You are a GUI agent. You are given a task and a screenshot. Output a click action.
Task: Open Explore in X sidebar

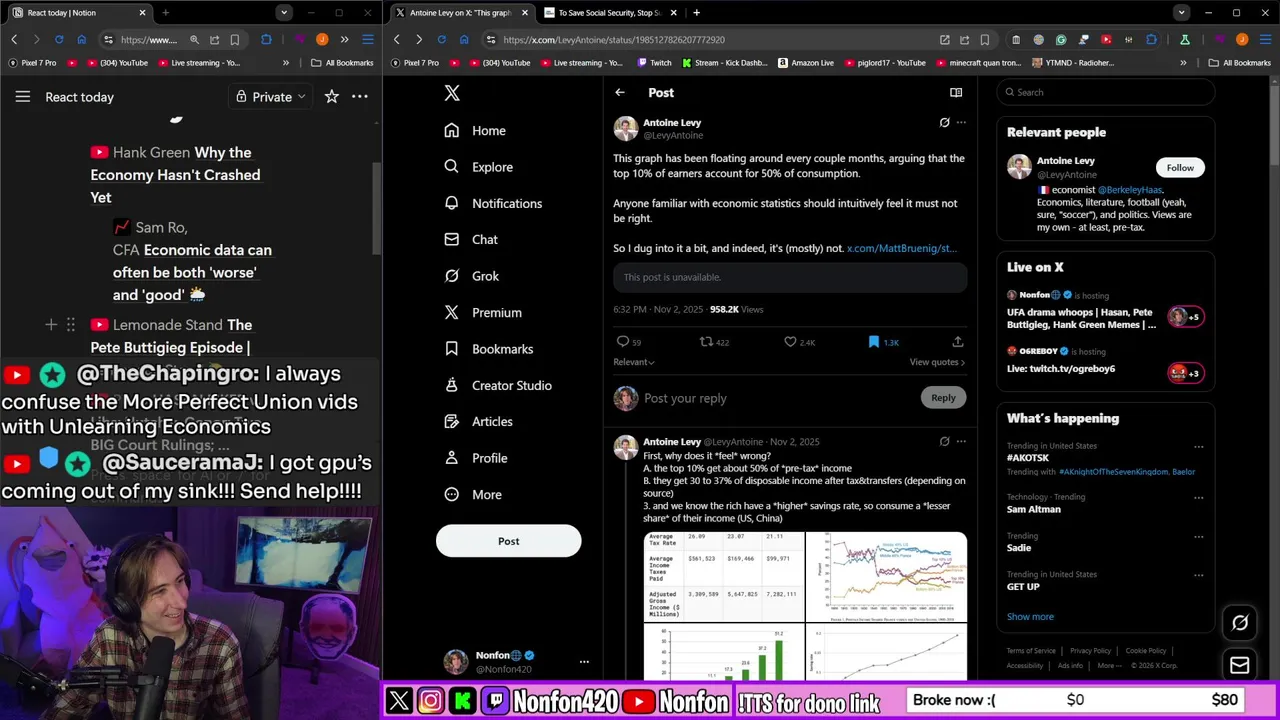[478, 167]
